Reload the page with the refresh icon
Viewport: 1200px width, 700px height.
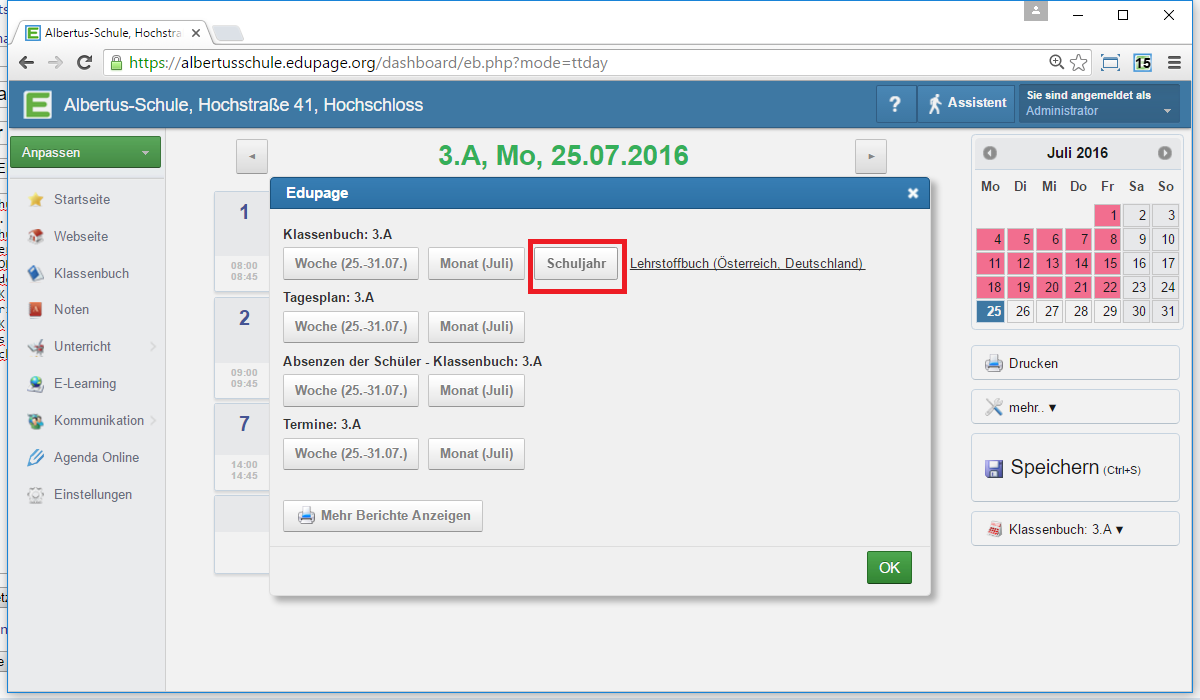(x=85, y=62)
